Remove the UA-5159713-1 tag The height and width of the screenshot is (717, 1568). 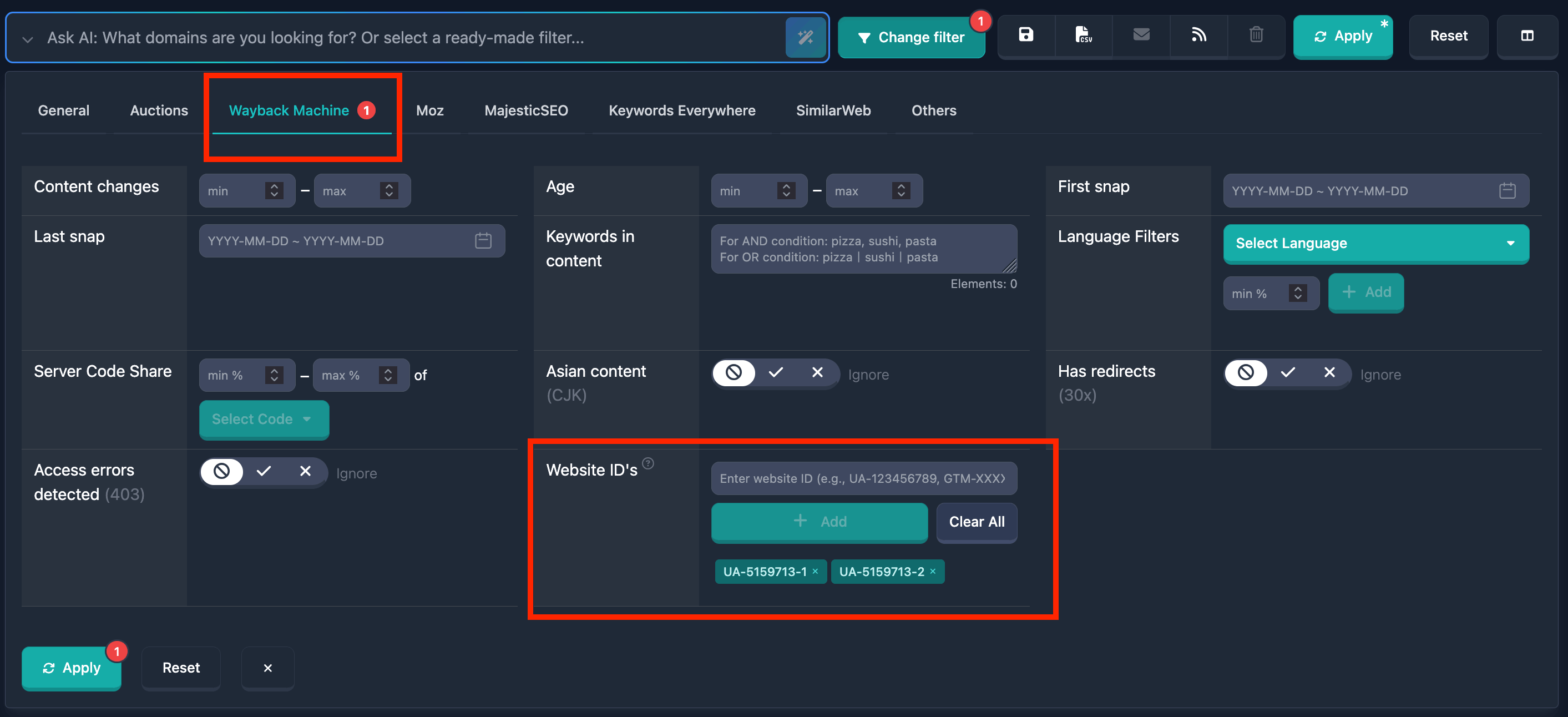point(815,571)
